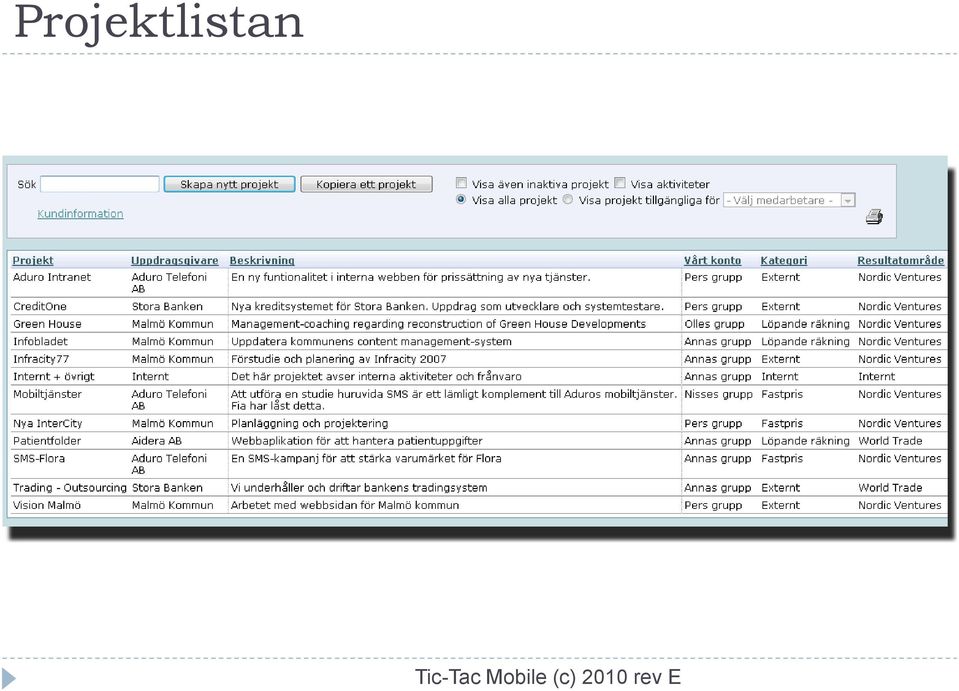The image size is (959, 691).
Task: Sort by the Resultatområde column header
Action: 900,261
